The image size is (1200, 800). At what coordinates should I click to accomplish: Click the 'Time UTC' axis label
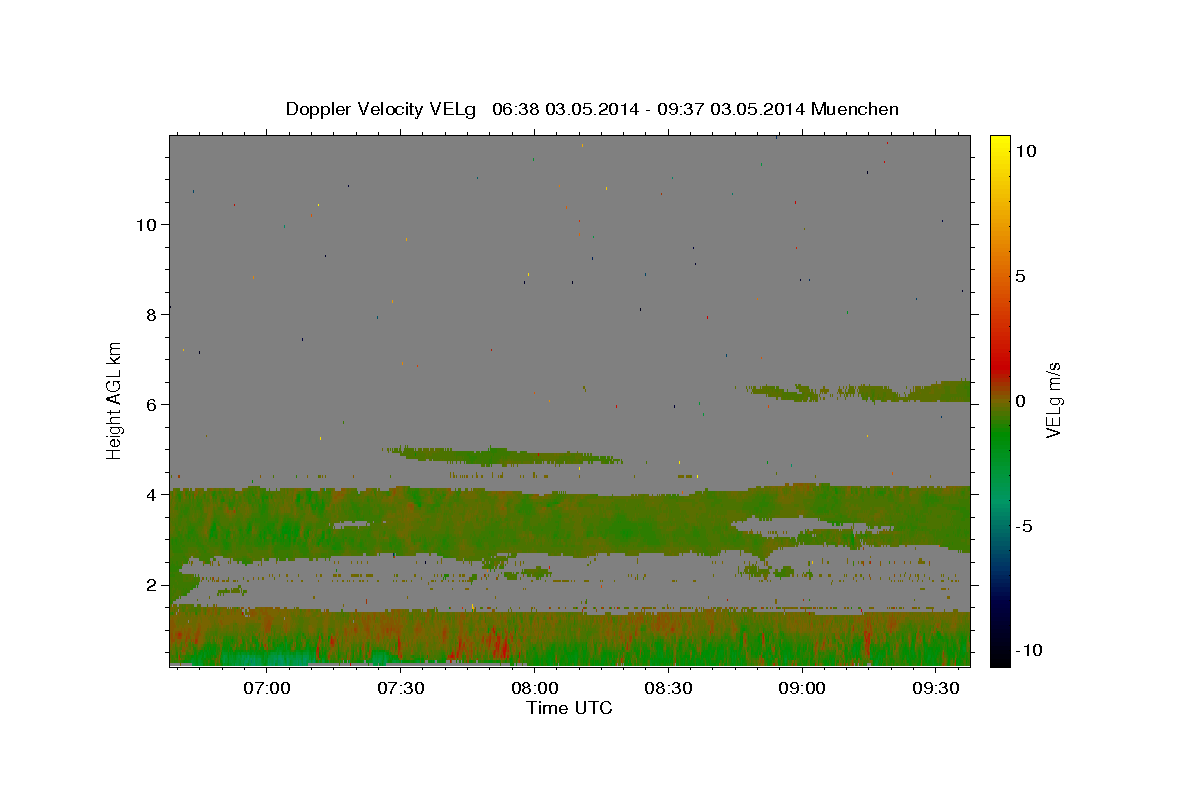[569, 708]
